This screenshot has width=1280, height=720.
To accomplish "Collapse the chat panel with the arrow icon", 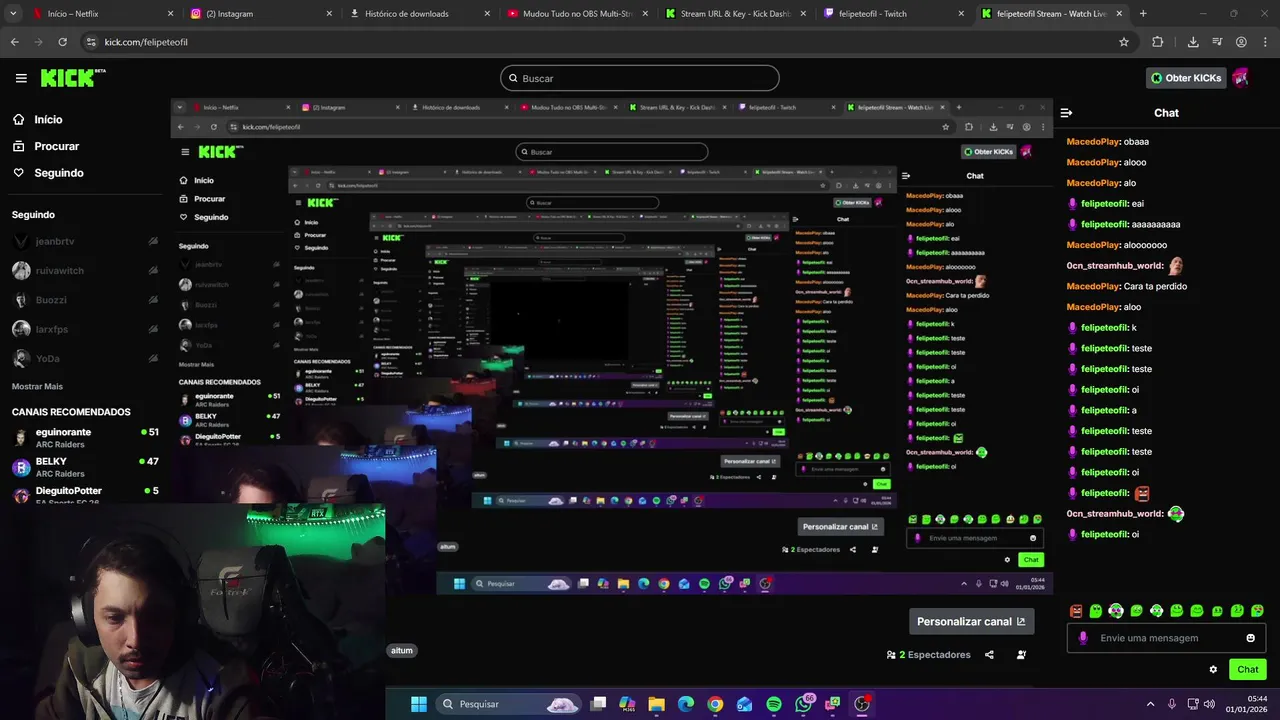I will (1066, 113).
